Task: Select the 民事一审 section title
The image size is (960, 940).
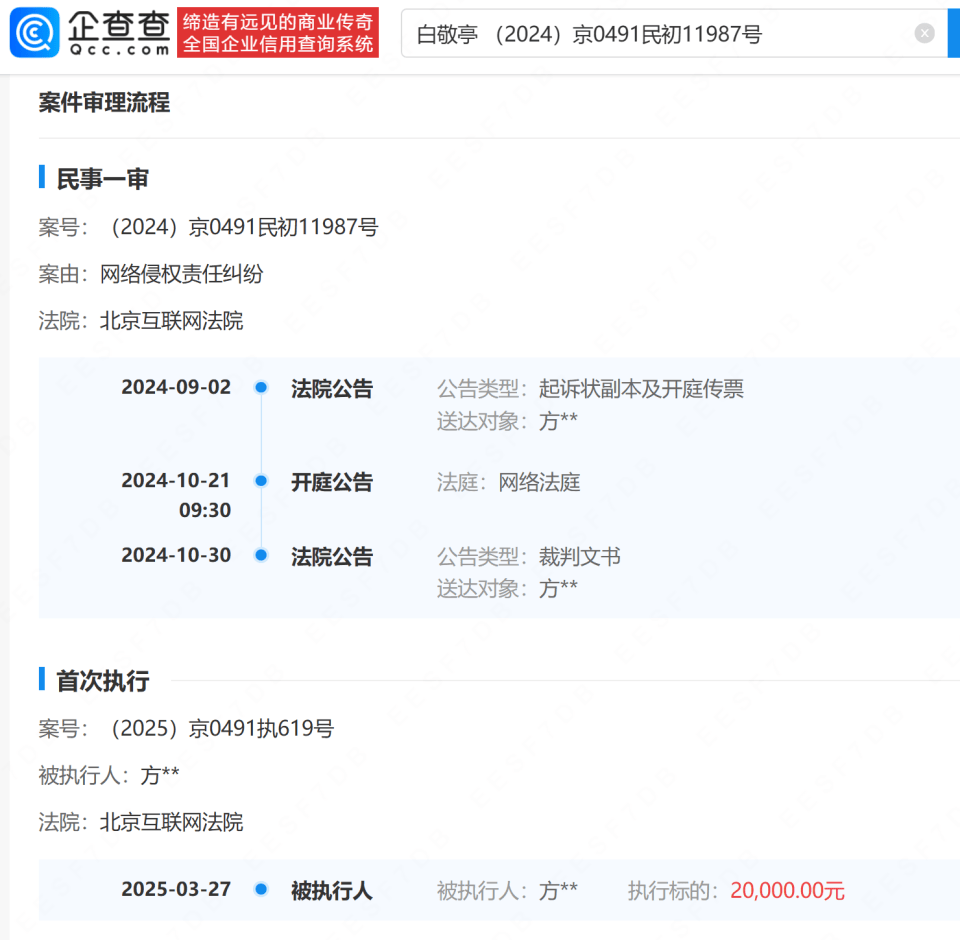Action: click(103, 179)
